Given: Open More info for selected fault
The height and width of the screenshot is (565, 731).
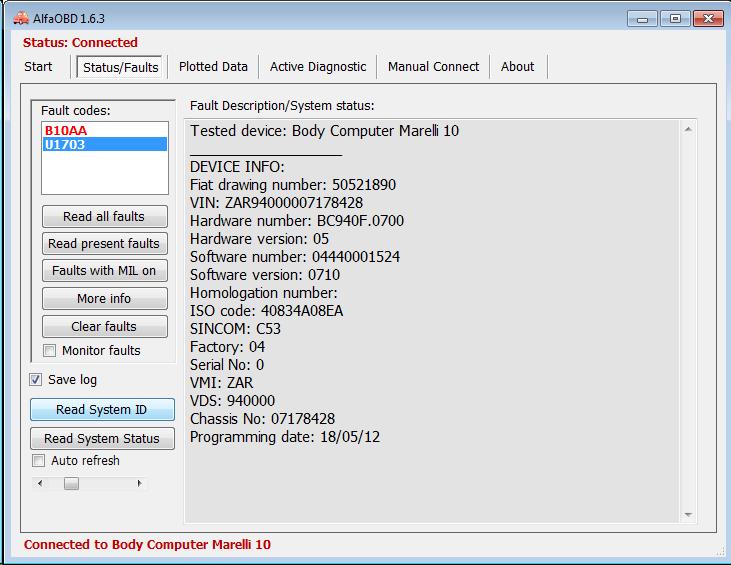Looking at the screenshot, I should 104,299.
